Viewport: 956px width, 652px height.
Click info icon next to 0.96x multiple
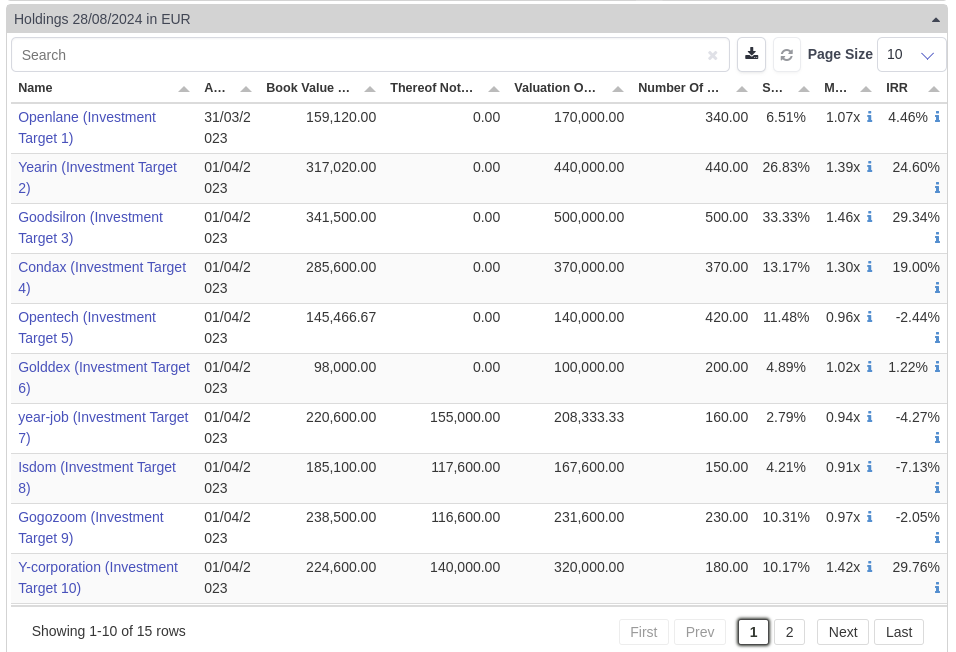click(x=869, y=317)
